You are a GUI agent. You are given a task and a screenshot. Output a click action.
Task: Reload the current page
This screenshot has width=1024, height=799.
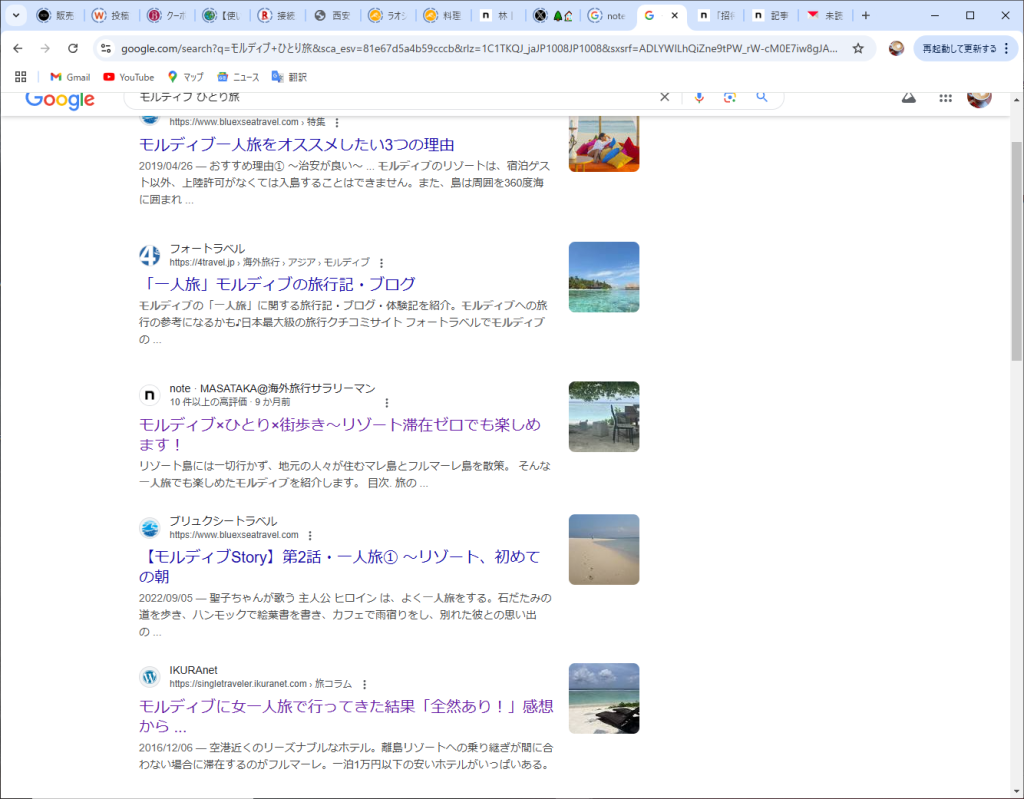click(x=73, y=48)
